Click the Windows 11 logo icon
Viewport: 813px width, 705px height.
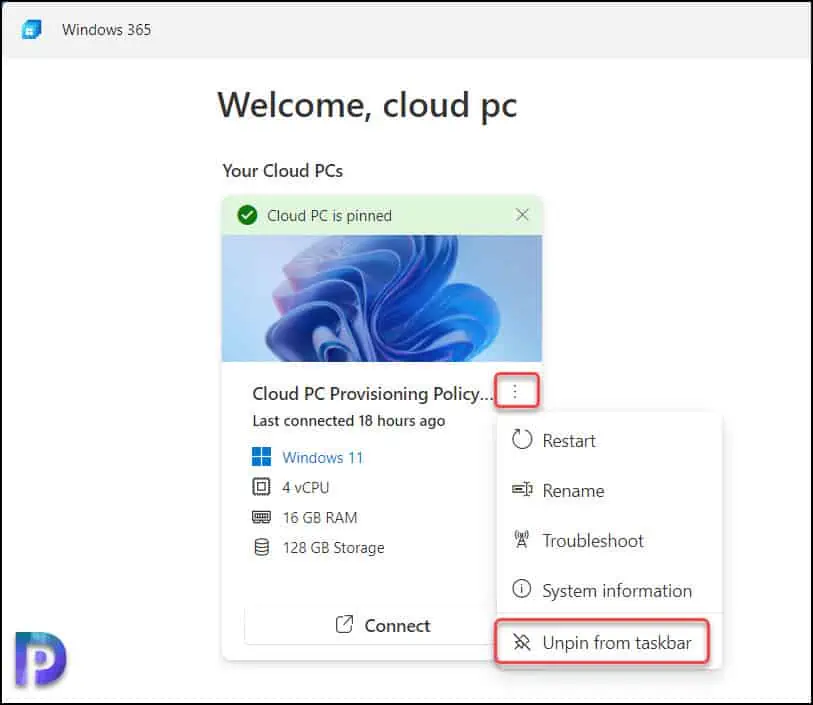point(261,457)
